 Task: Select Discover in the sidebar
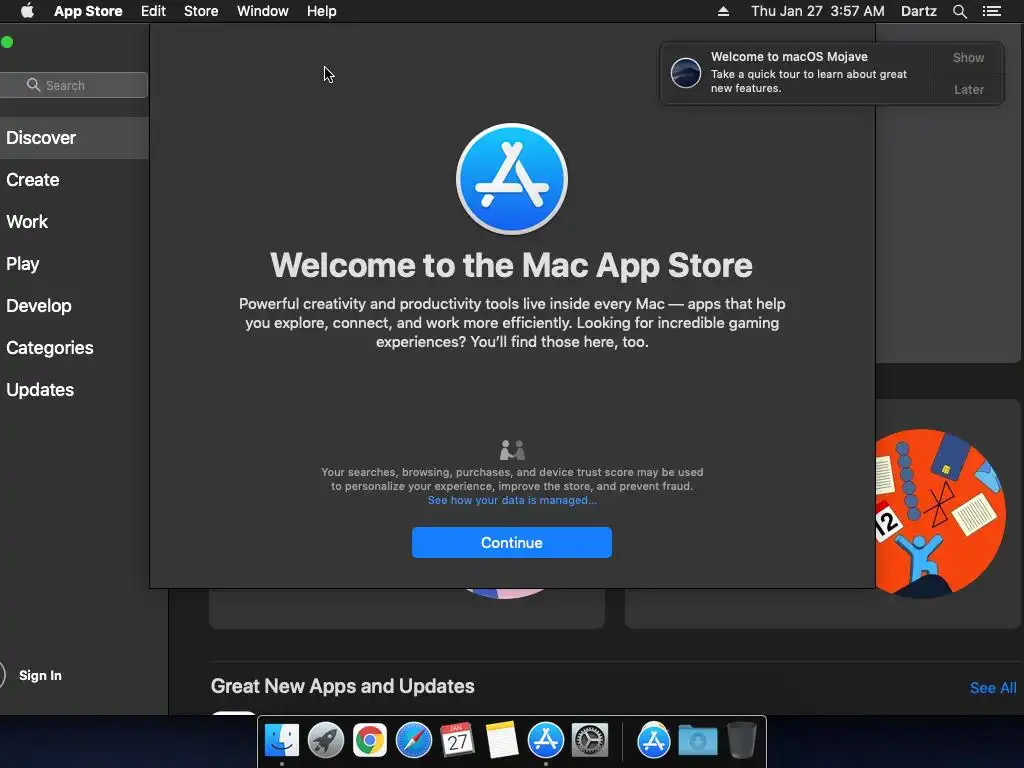point(74,138)
